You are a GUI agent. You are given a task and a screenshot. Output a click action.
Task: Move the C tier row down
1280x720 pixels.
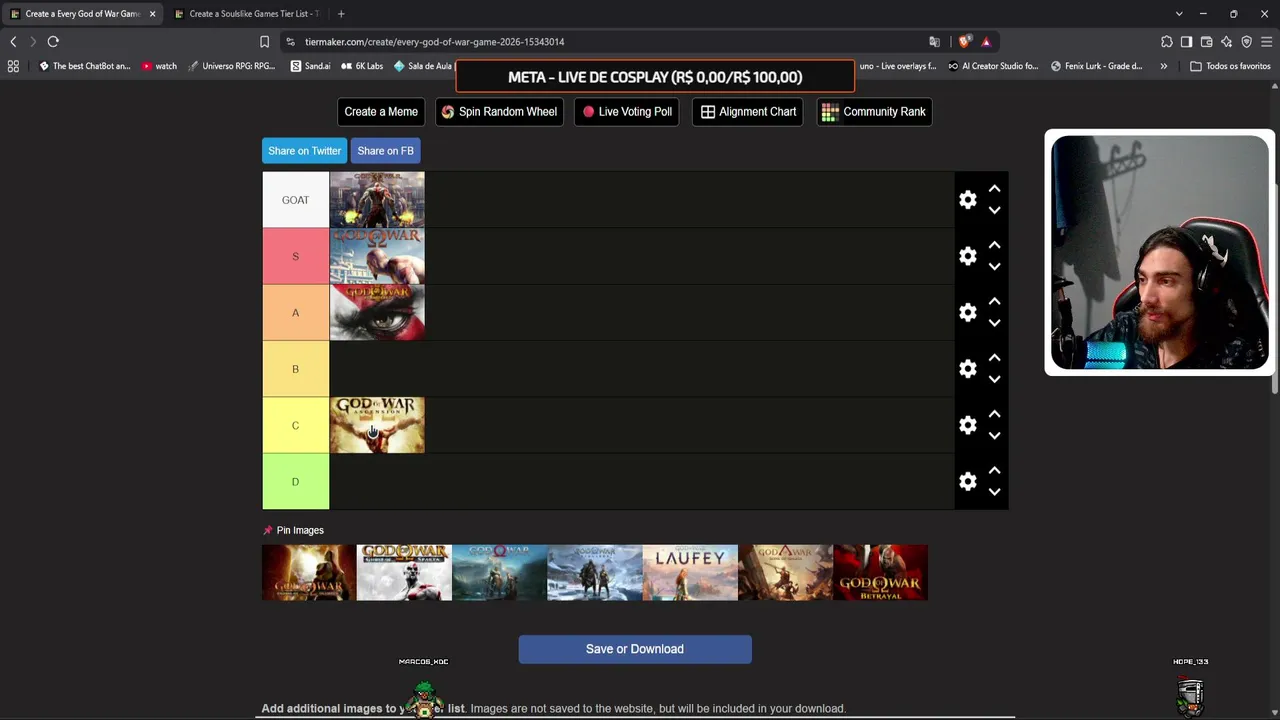pos(994,436)
